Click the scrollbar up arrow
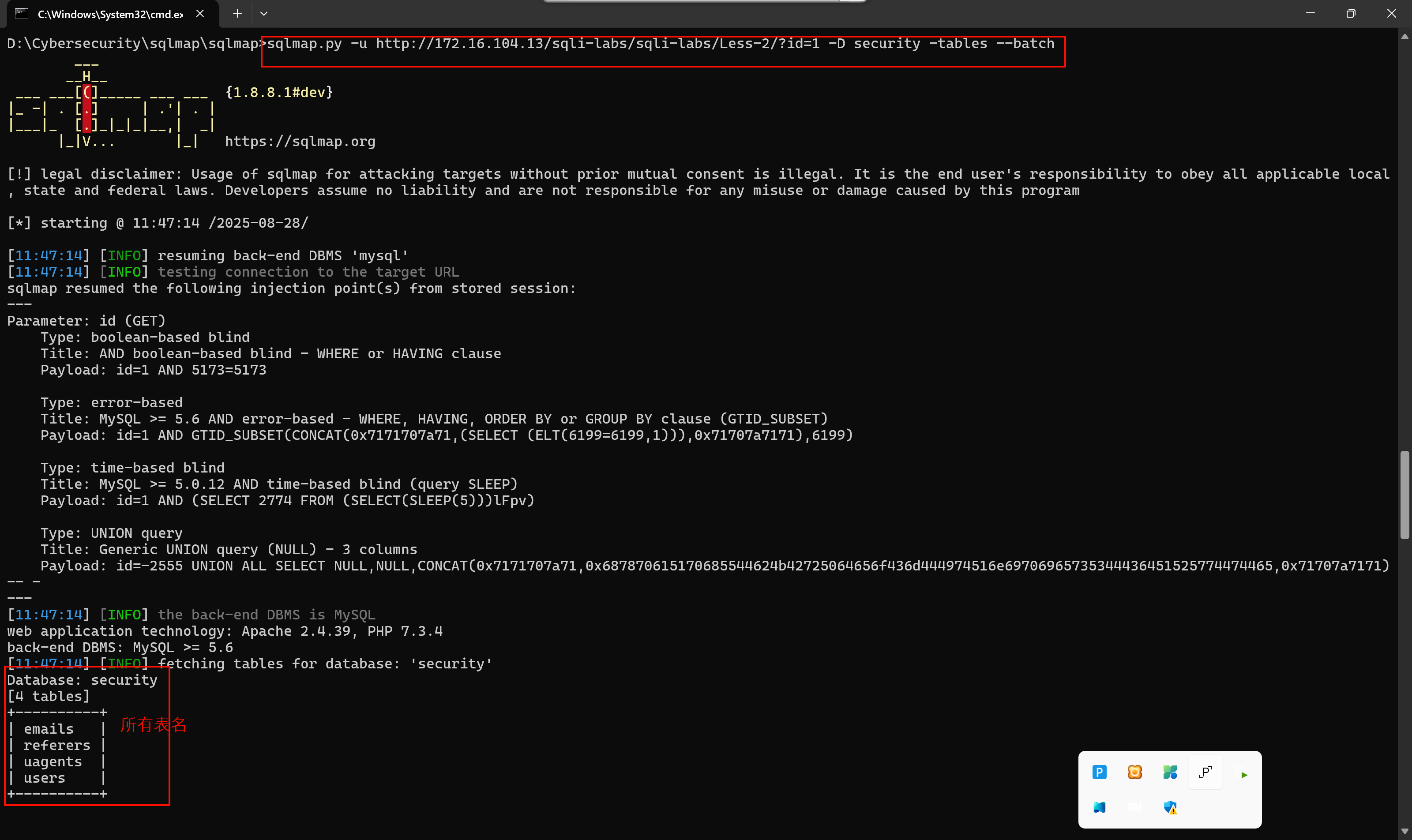The image size is (1412, 840). point(1404,36)
